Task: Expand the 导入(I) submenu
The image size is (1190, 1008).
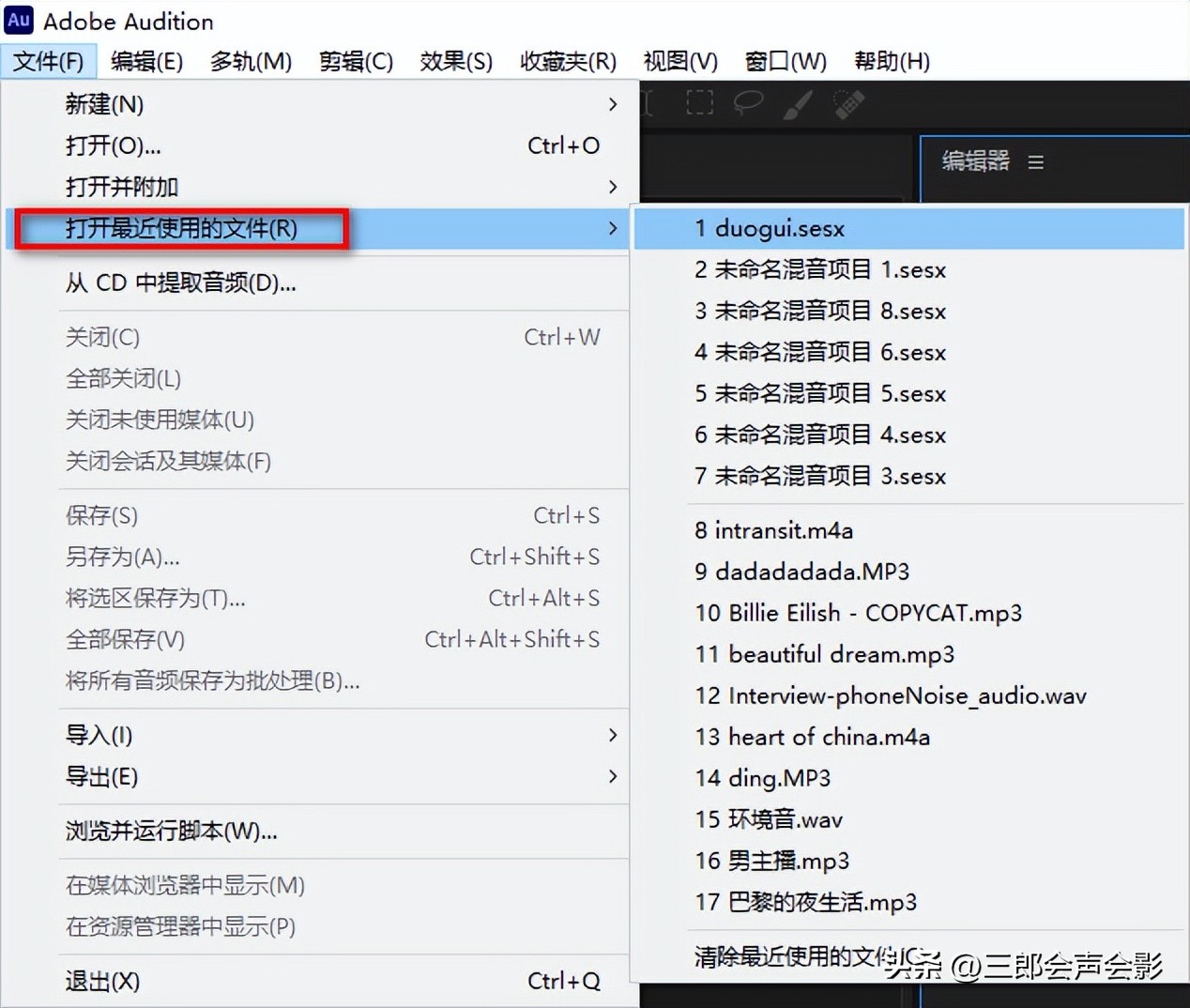Action: pos(316,735)
